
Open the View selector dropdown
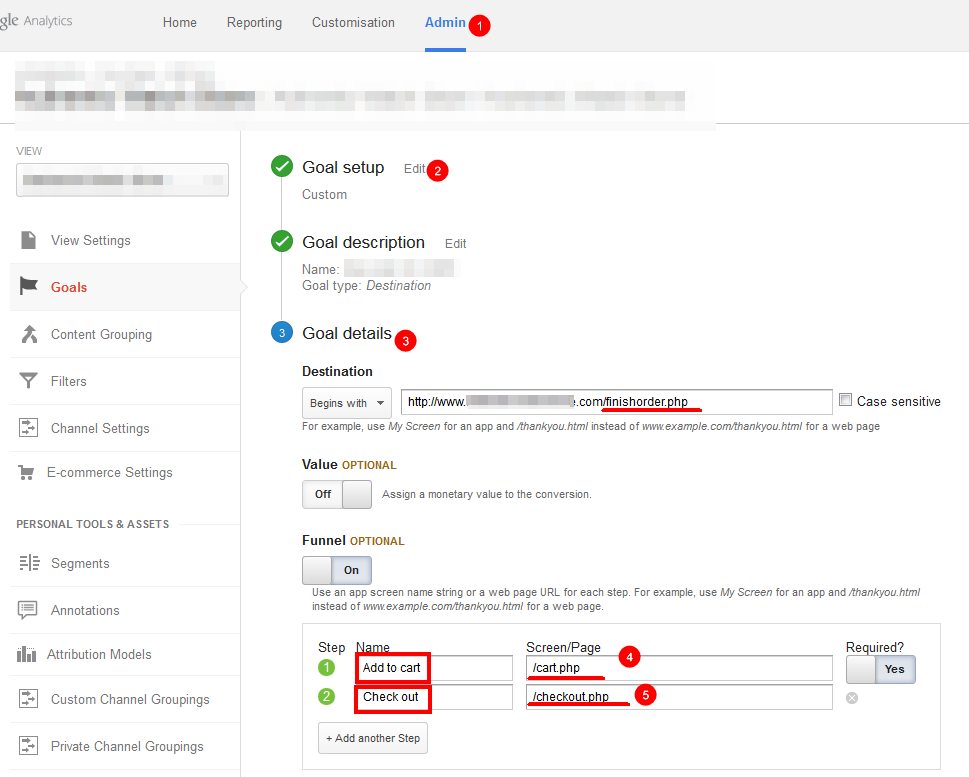pos(123,180)
